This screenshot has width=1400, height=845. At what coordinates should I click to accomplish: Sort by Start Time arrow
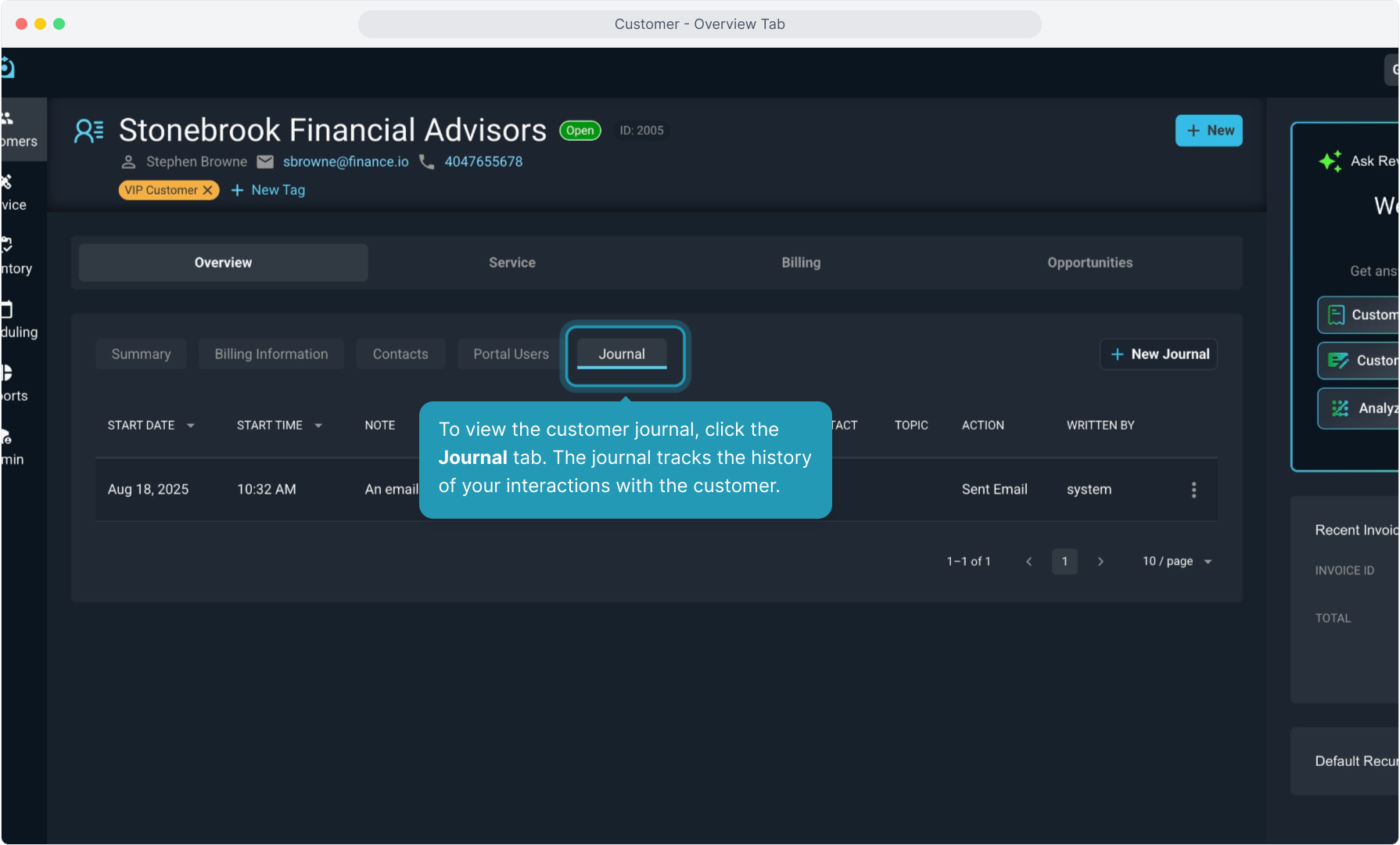pyautogui.click(x=318, y=426)
